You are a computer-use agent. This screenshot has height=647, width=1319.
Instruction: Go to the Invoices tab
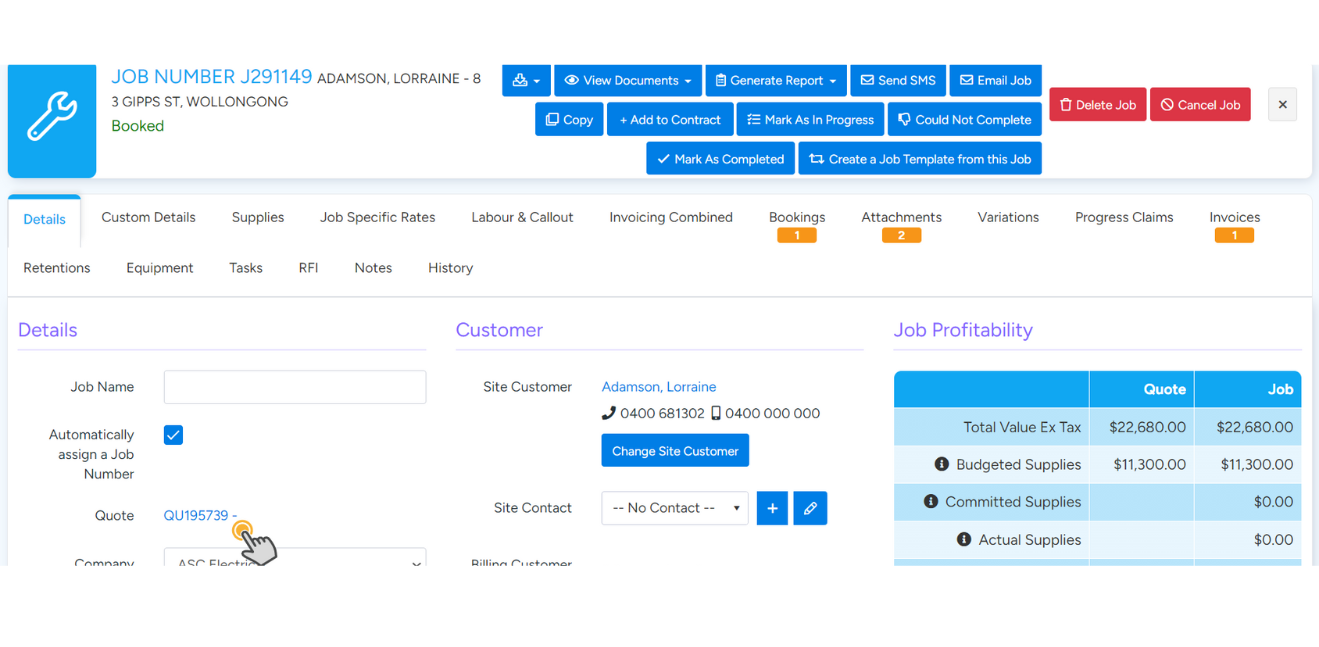click(x=1234, y=217)
